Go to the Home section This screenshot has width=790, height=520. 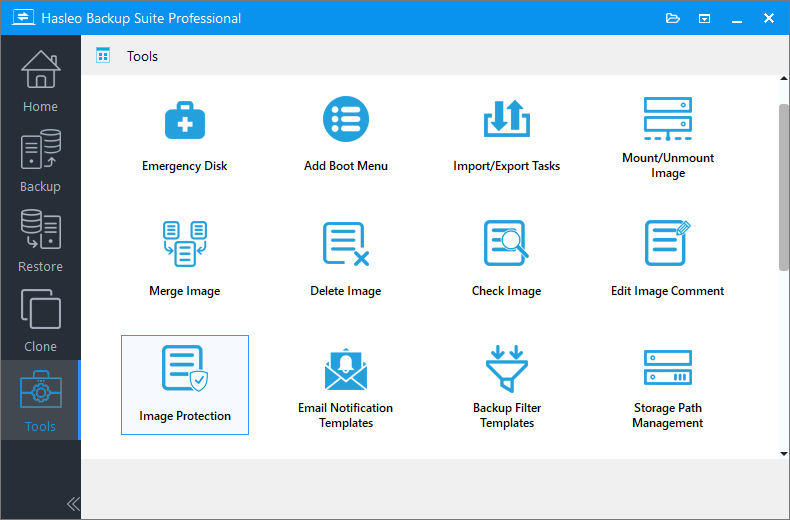pos(40,81)
